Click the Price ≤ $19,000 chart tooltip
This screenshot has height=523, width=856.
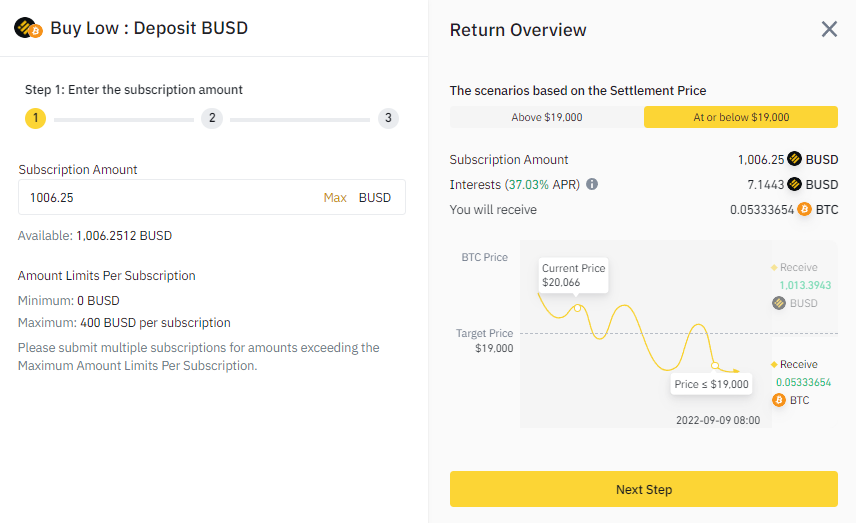(x=711, y=384)
